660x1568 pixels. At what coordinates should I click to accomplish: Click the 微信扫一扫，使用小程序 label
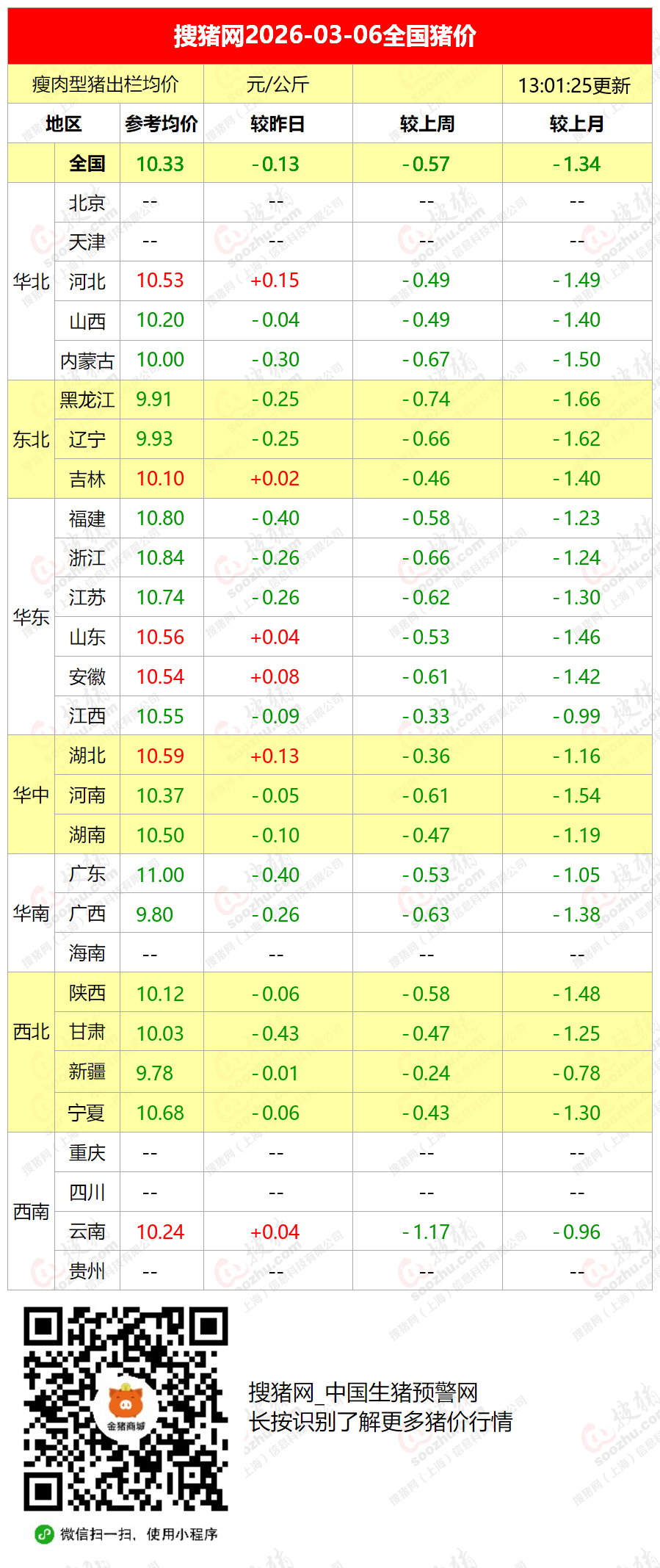click(x=139, y=1534)
